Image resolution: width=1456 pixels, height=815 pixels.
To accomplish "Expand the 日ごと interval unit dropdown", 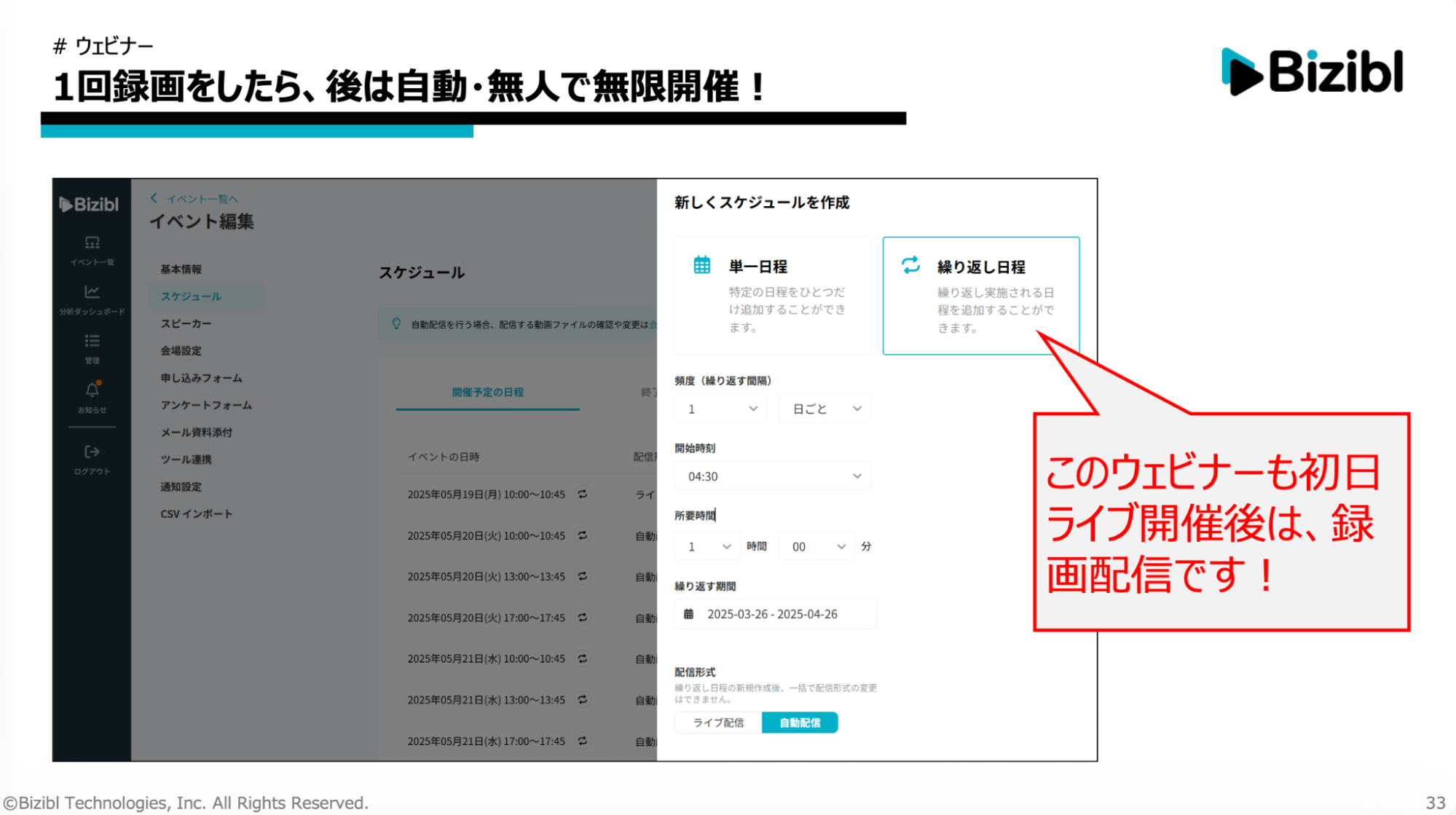I will click(x=825, y=409).
